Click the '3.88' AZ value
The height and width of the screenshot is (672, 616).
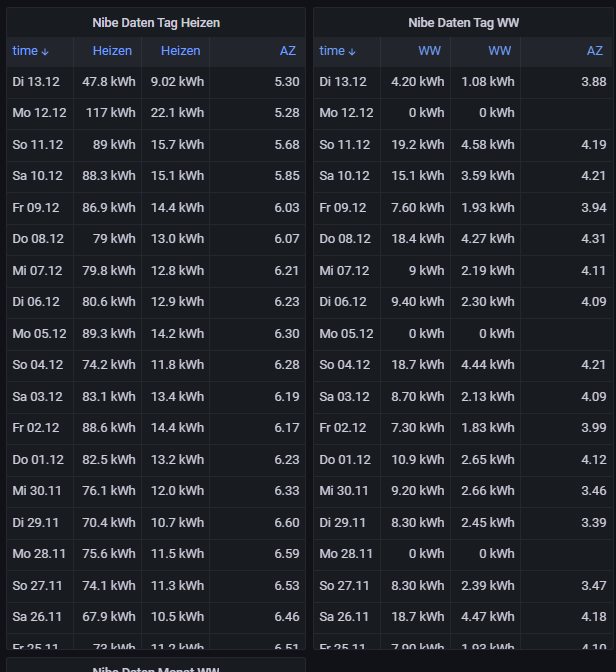coord(594,81)
